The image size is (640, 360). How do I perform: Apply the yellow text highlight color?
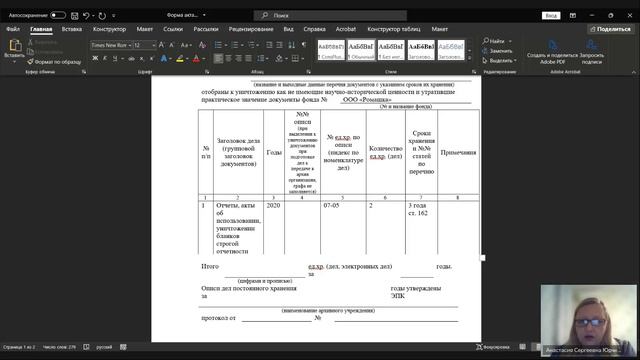click(180, 59)
